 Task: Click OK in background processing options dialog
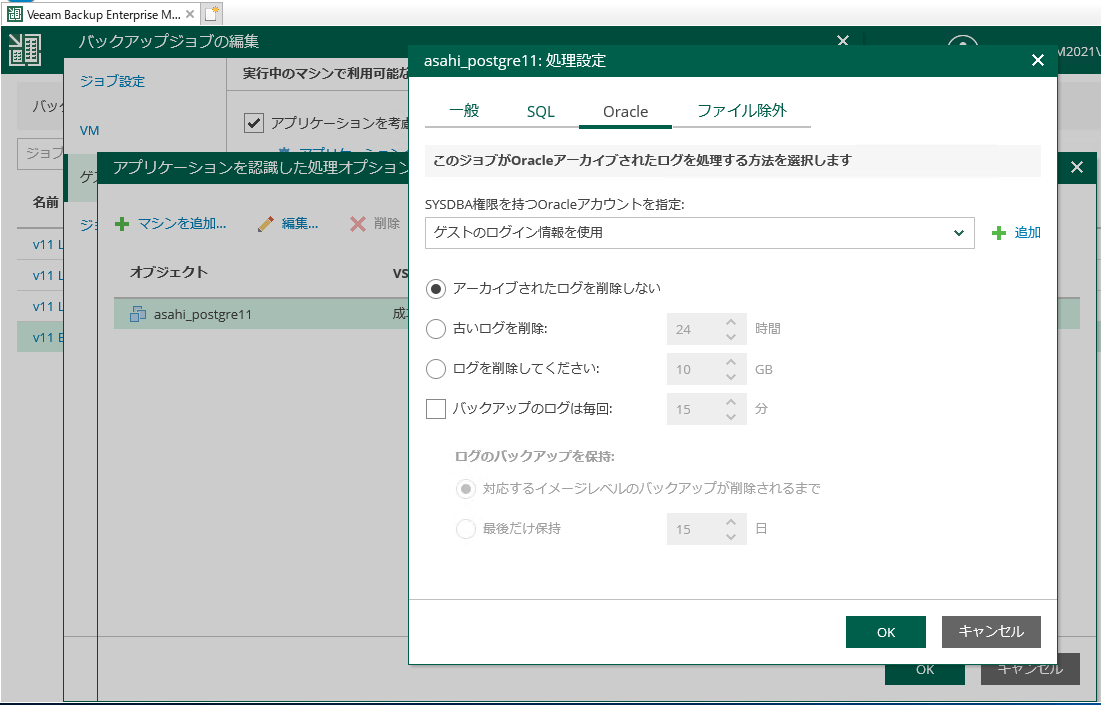pyautogui.click(x=925, y=670)
